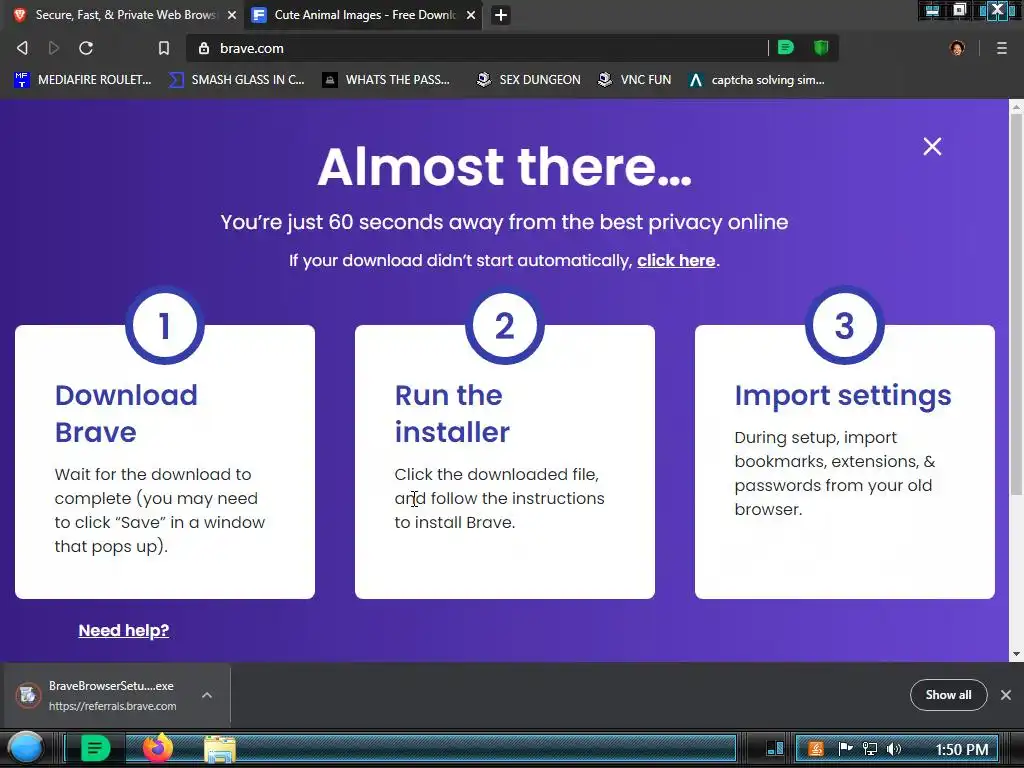Close the Secure, Fast & Private Web Browser tab

coord(232,15)
